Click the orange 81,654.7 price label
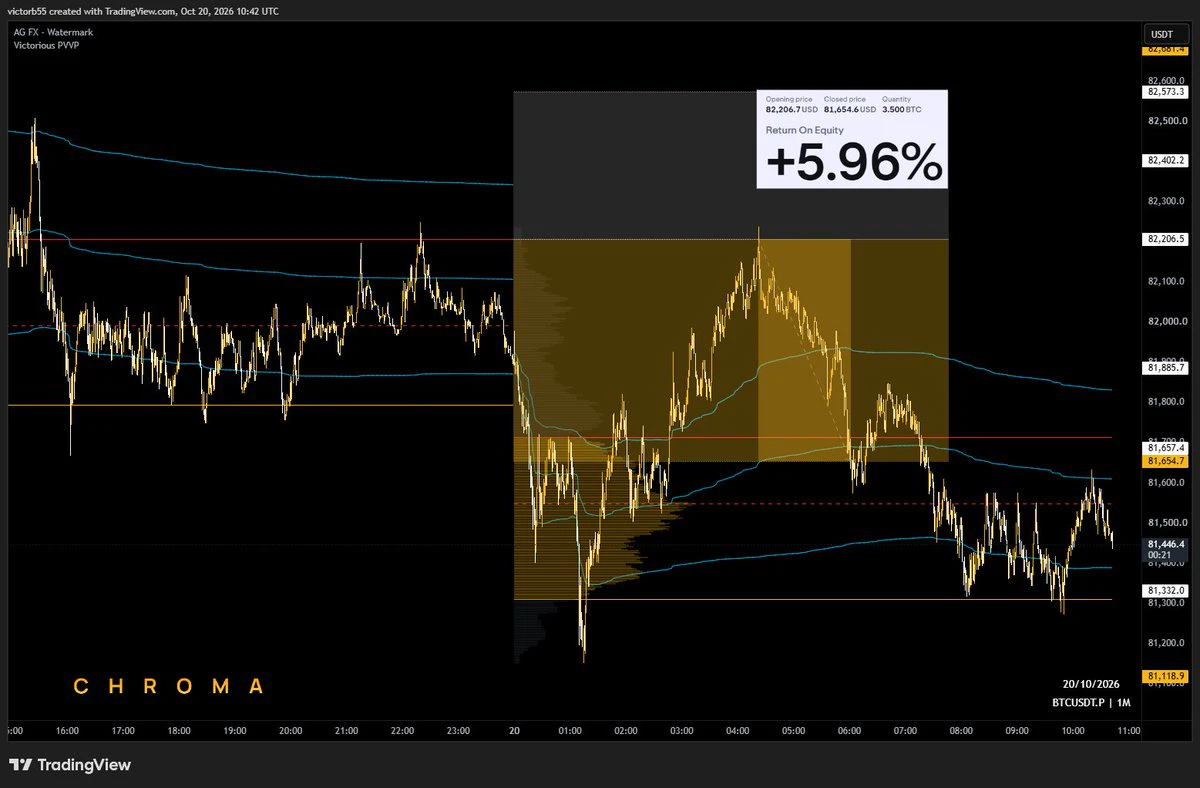Screen dimensions: 1200x788 [x=1166, y=462]
